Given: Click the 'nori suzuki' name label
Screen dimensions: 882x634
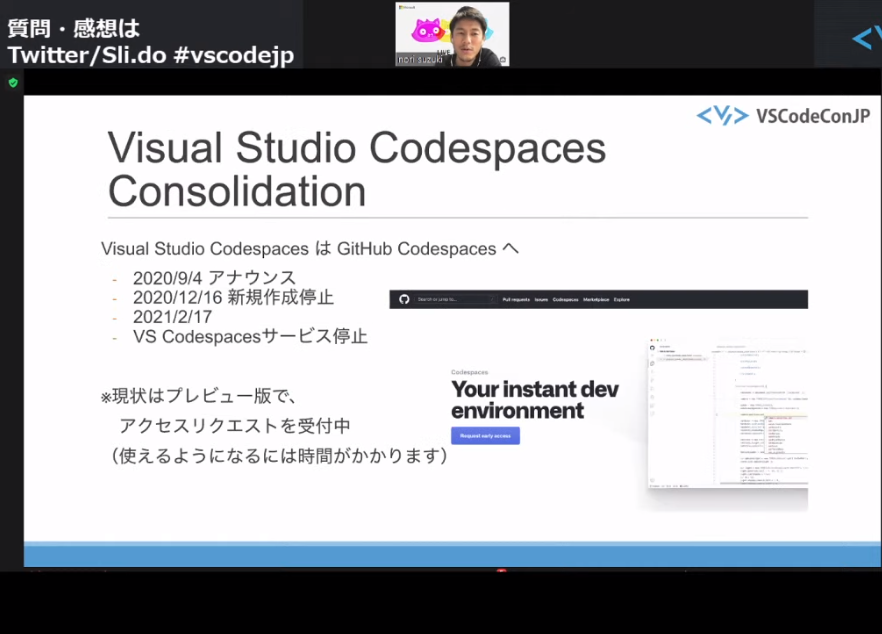Looking at the screenshot, I should coord(420,59).
